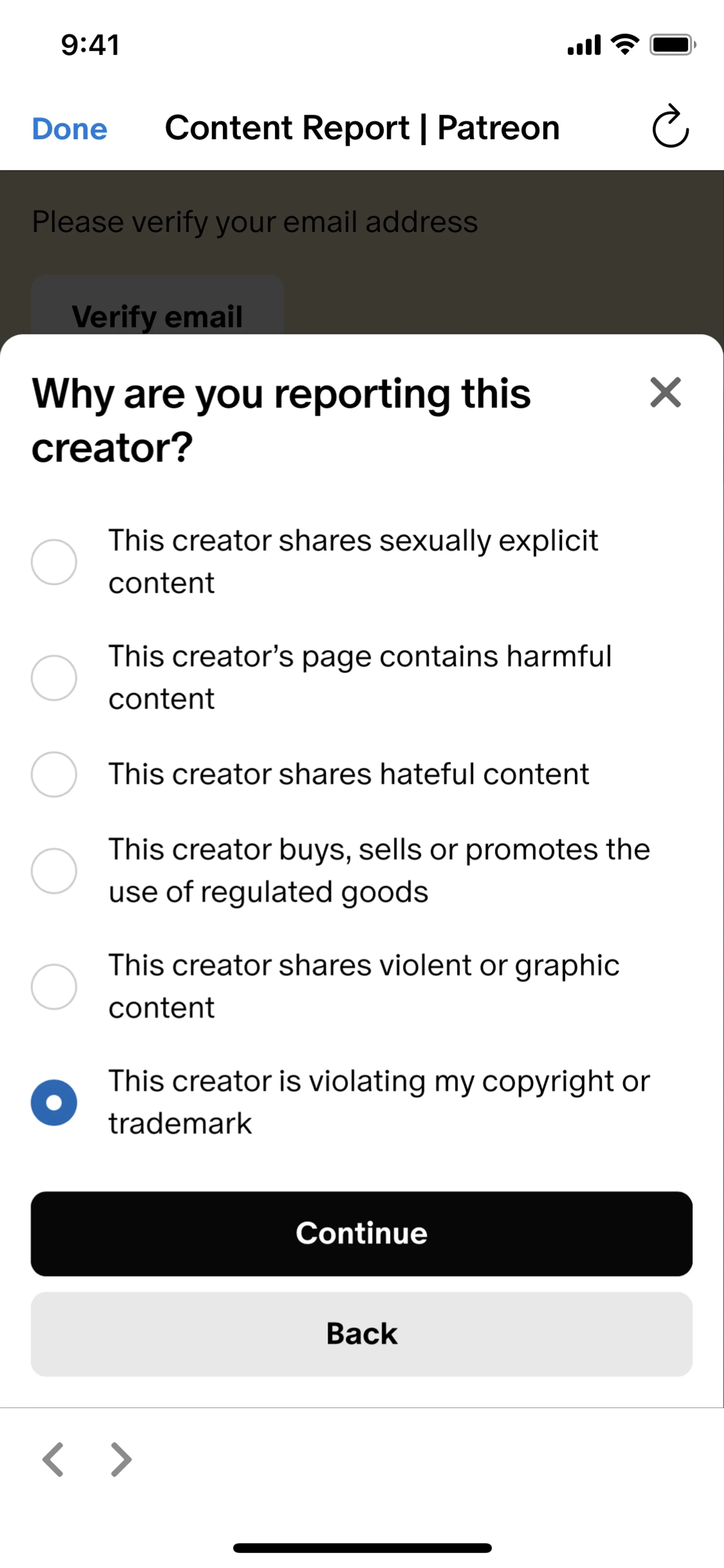Close the report dialog with X
The height and width of the screenshot is (1568, 724).
click(665, 393)
